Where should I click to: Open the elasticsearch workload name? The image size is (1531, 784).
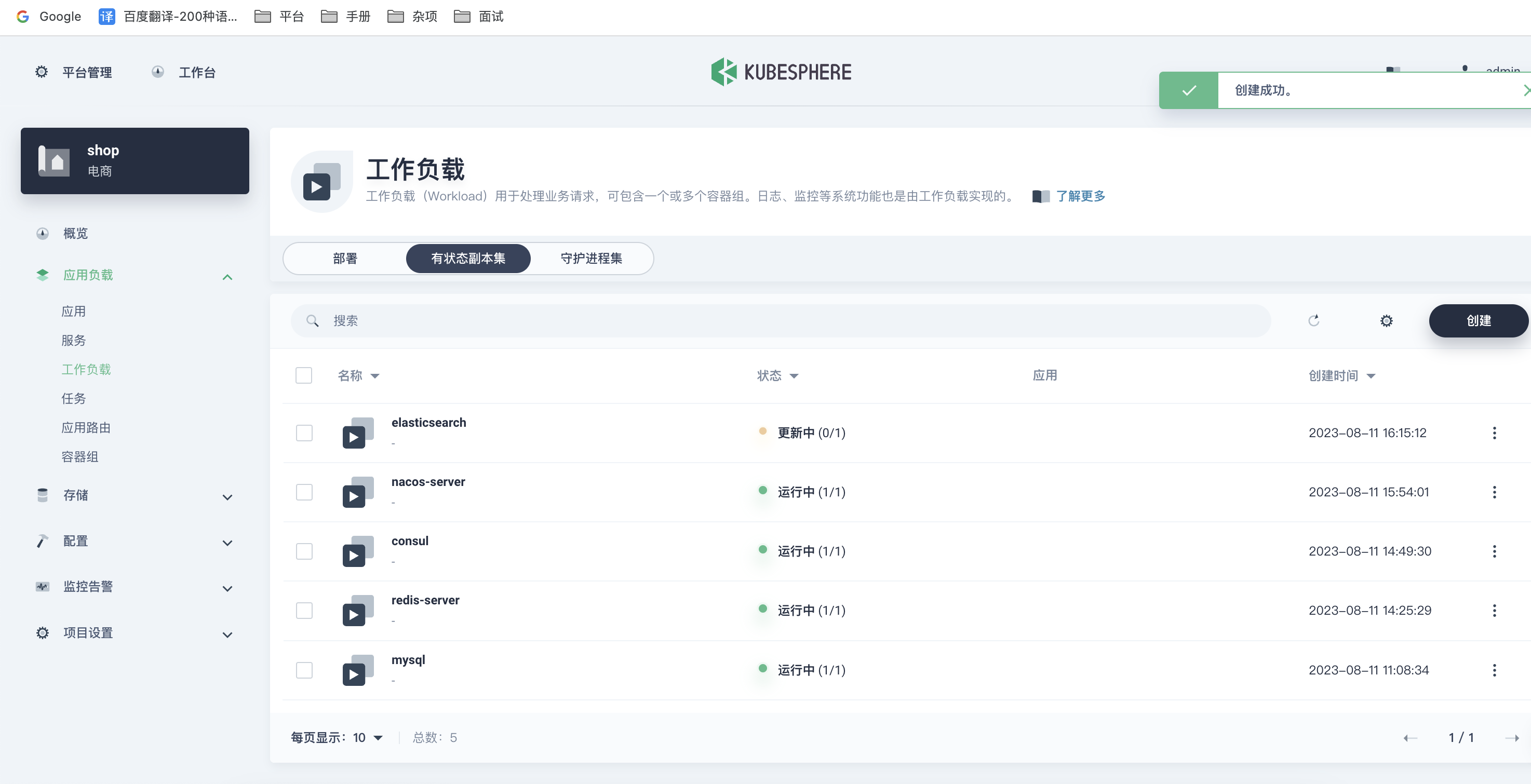[428, 423]
